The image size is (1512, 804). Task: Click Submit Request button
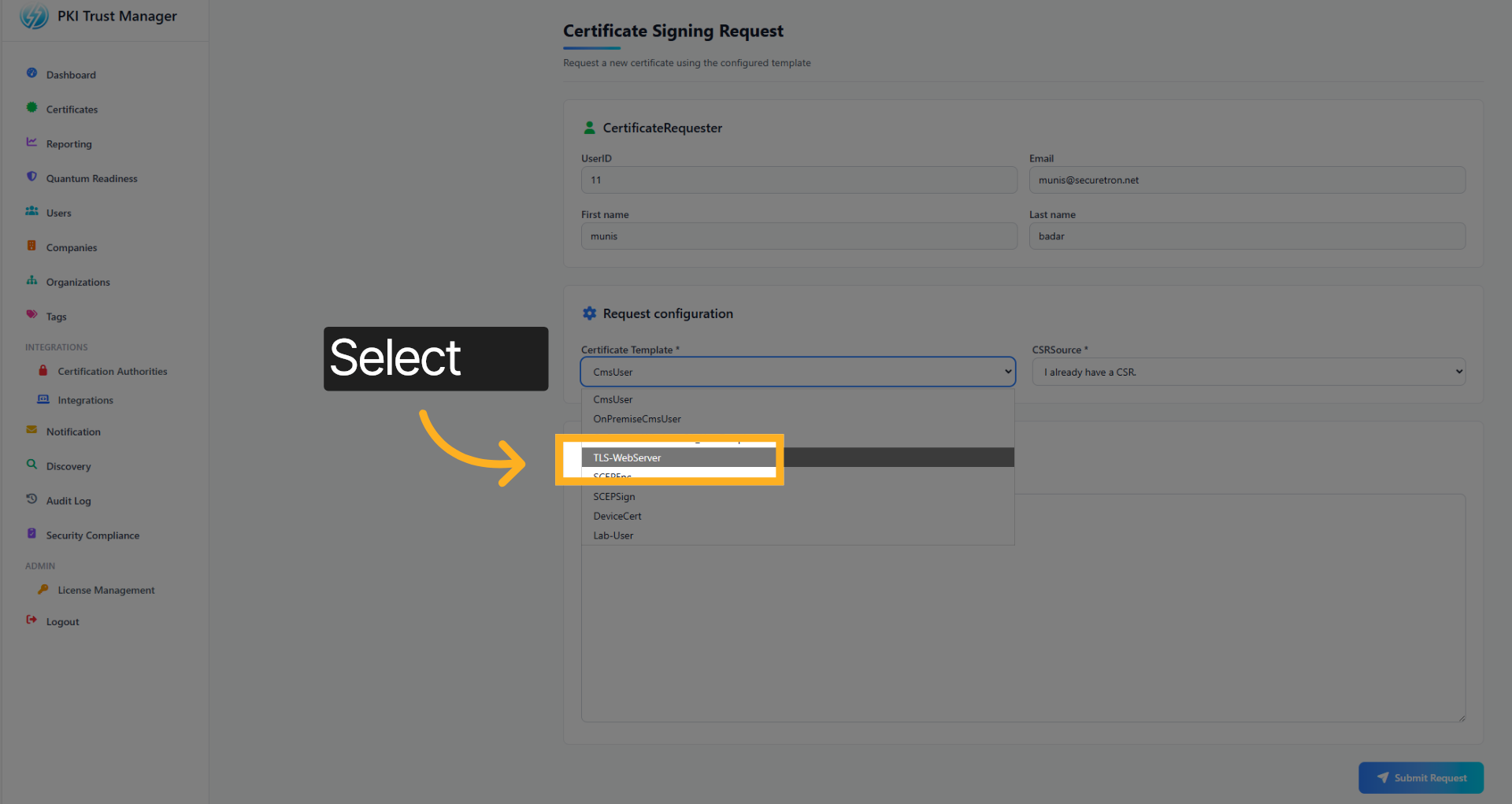tap(1421, 777)
